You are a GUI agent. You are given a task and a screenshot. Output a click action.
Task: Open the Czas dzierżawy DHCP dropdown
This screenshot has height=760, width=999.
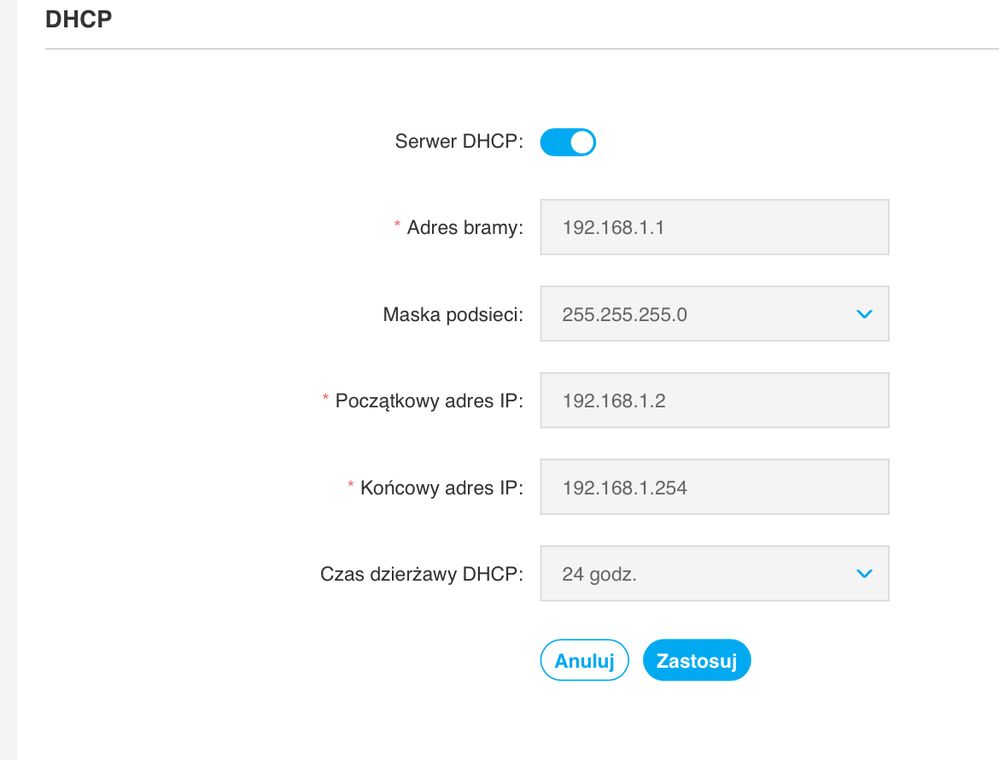click(x=700, y=574)
